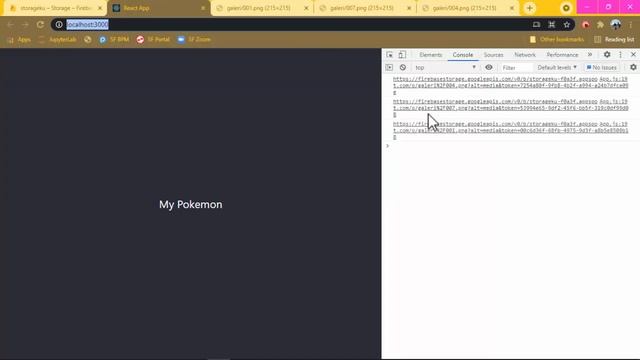Click the red extension icon in toolbar

tap(585, 25)
